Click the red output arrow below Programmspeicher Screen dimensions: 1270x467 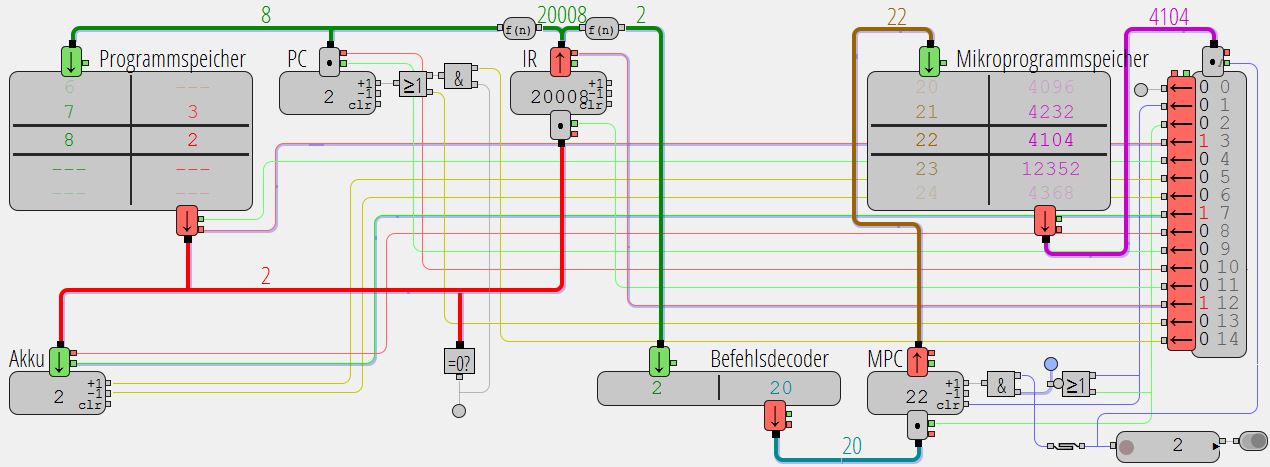pyautogui.click(x=187, y=221)
